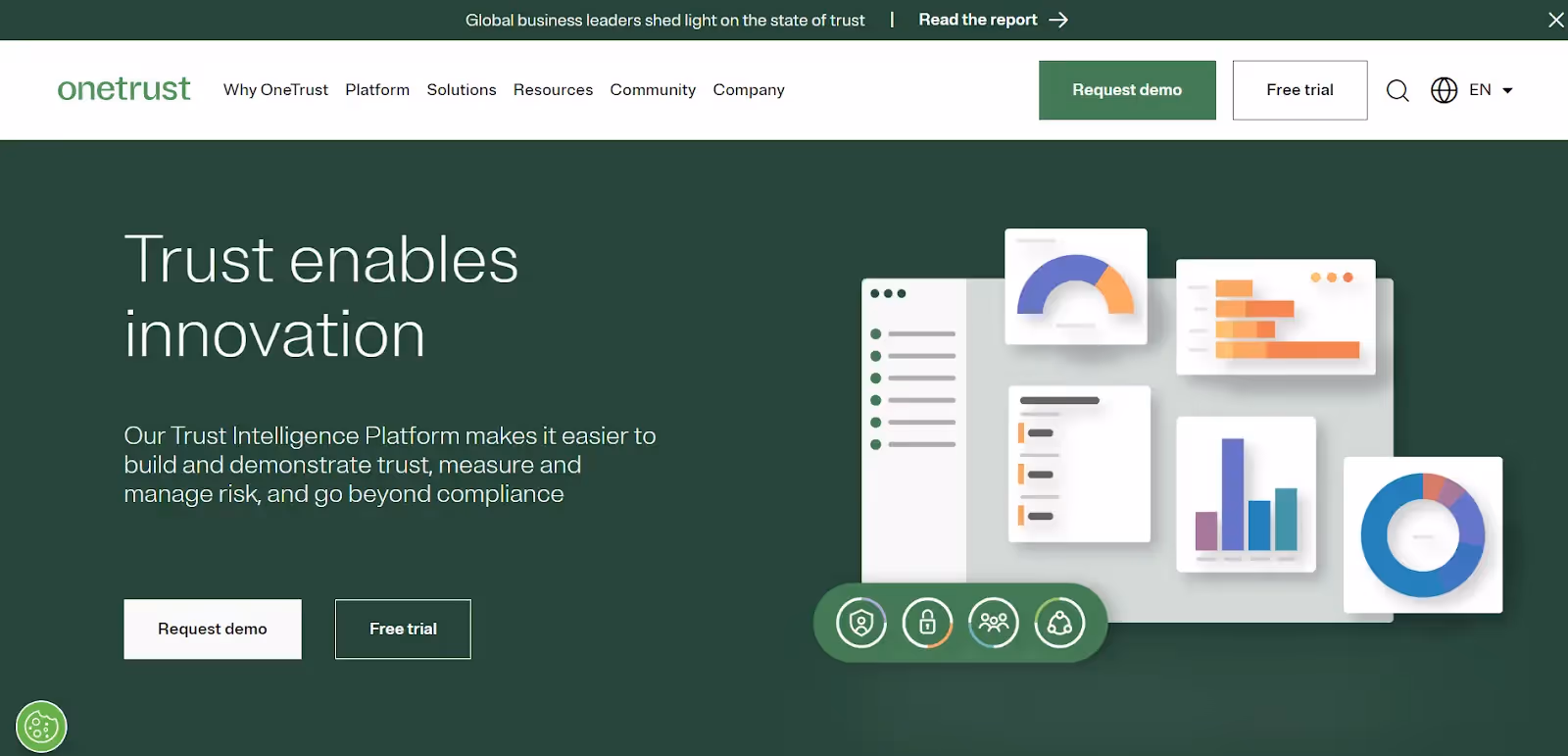Click the connected-nodes icon in hero

[1059, 623]
